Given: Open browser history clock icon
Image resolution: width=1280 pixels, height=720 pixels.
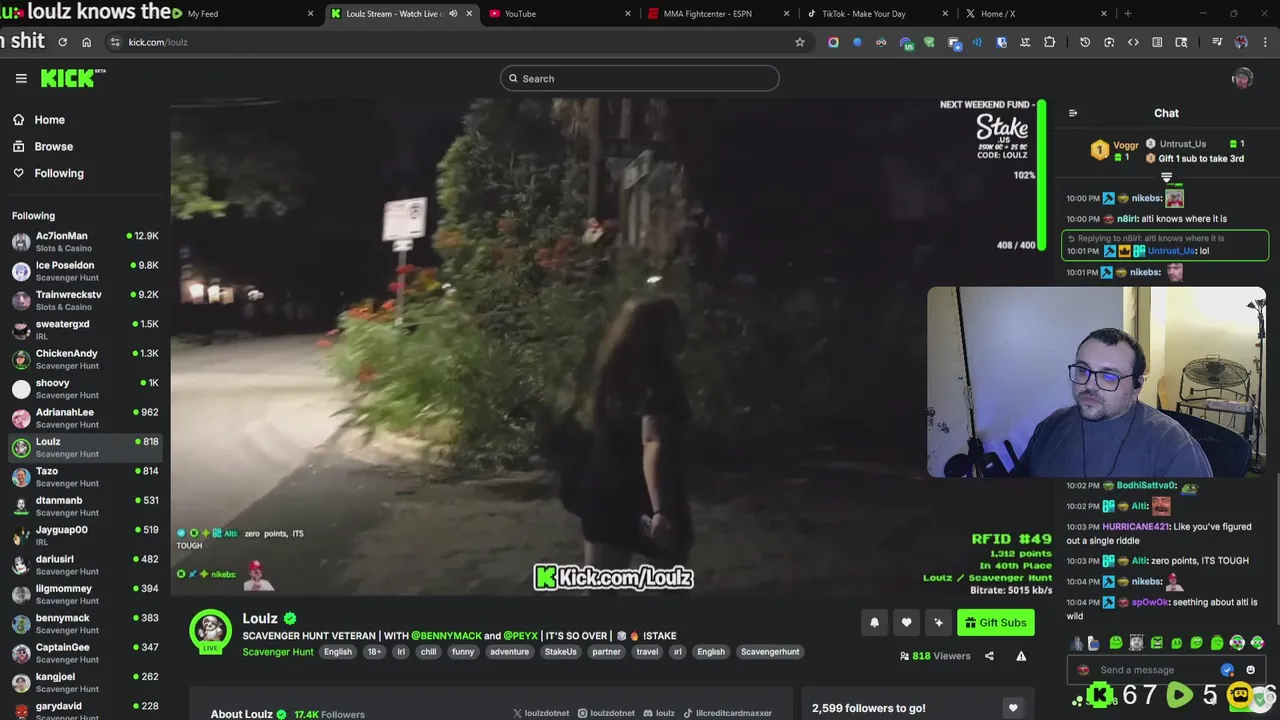Looking at the screenshot, I should click(x=1085, y=42).
